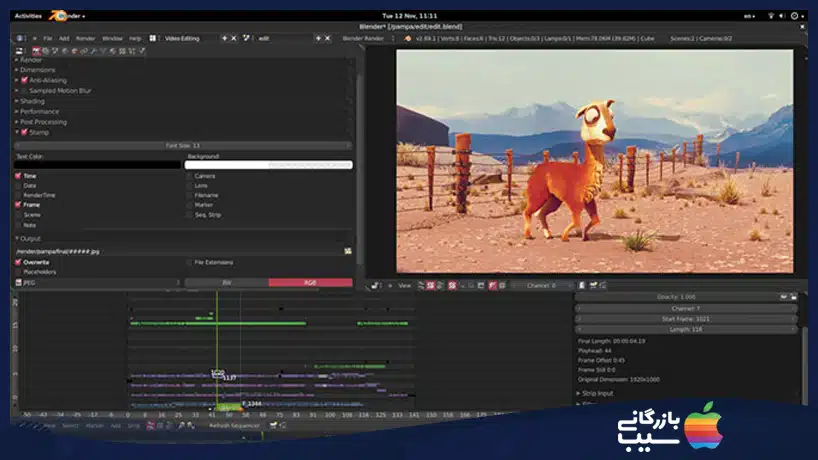The width and height of the screenshot is (818, 460).
Task: Enable the File Extensions checkbox
Action: 189,262
